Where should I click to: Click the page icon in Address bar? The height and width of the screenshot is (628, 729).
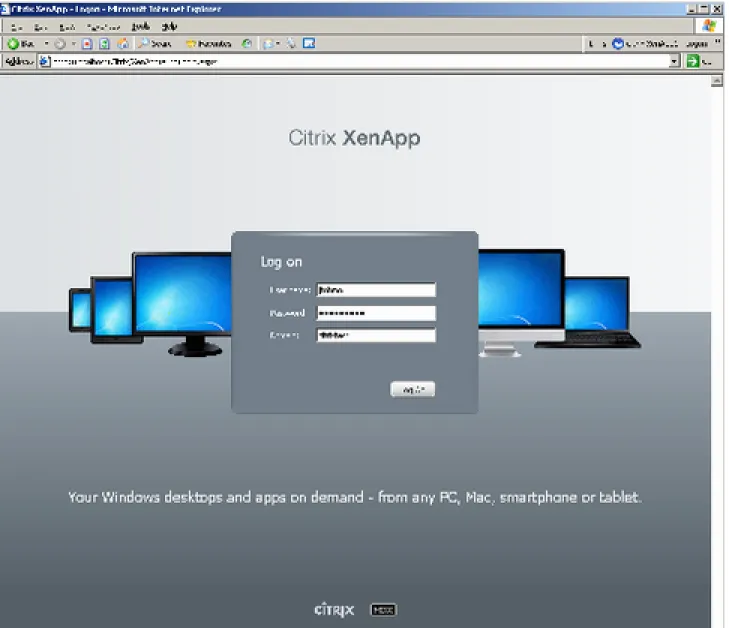tap(45, 61)
